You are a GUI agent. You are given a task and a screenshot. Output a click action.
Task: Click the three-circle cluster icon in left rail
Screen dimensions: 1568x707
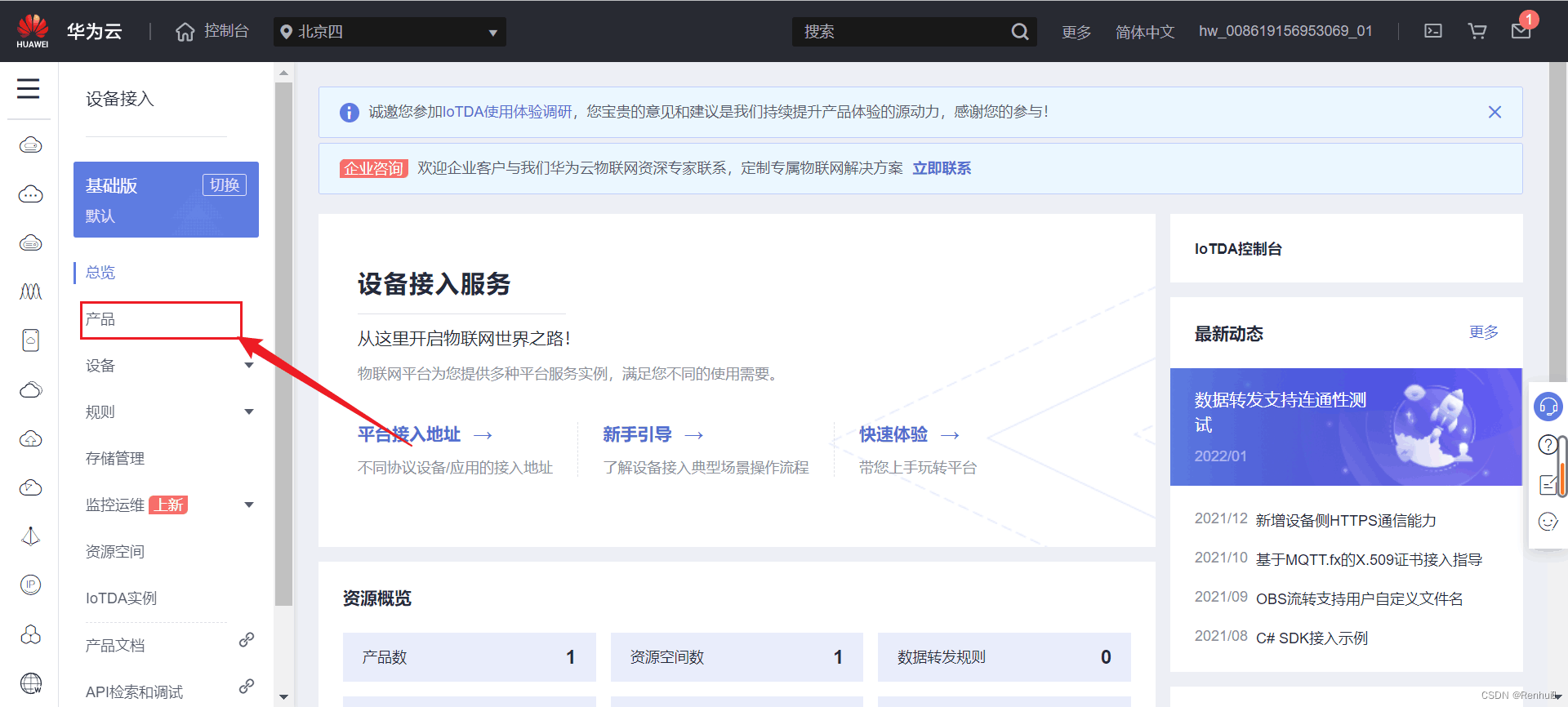point(30,634)
